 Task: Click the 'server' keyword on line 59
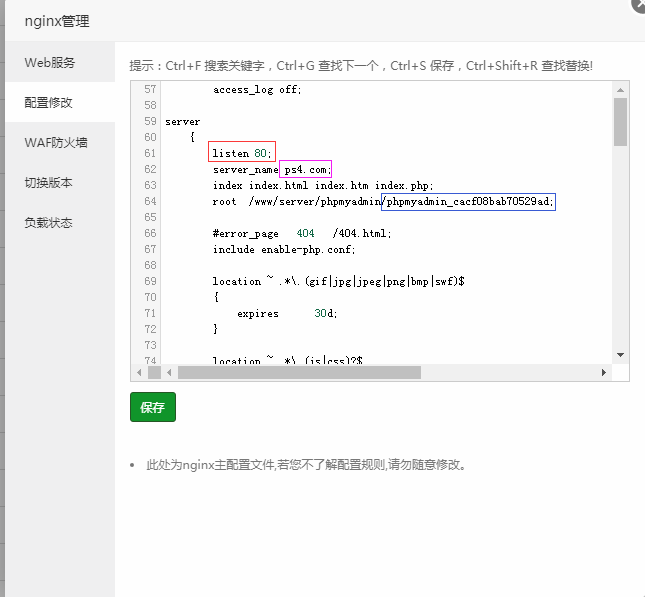click(183, 122)
